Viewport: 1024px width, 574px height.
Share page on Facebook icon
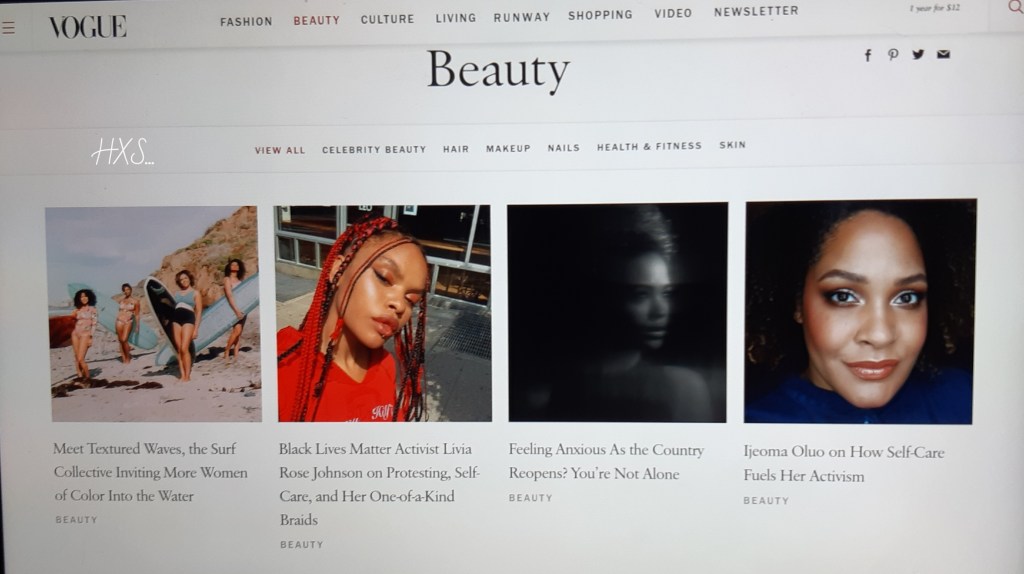point(868,55)
